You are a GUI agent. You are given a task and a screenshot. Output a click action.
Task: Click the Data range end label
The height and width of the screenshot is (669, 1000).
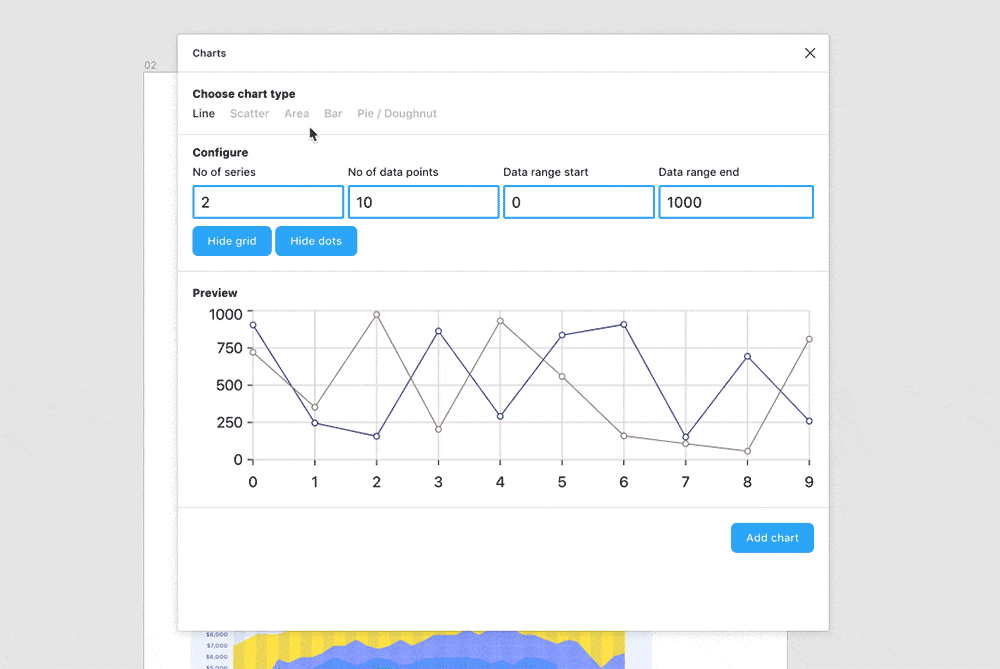click(698, 172)
